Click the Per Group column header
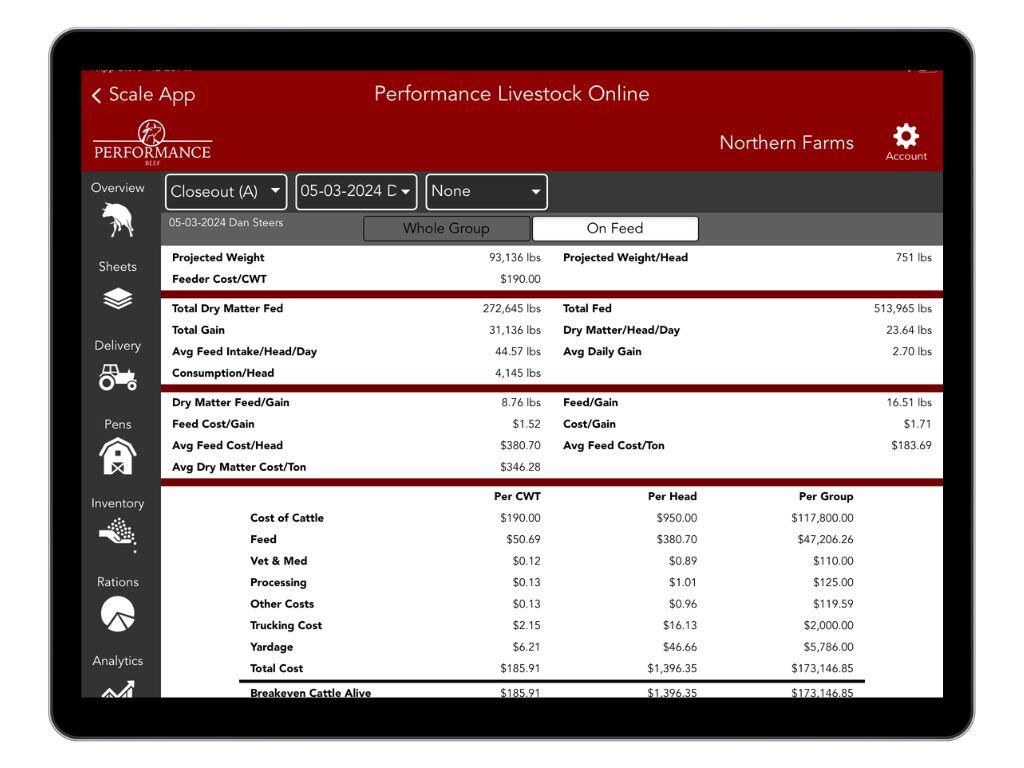This screenshot has height=768, width=1024. click(x=826, y=496)
